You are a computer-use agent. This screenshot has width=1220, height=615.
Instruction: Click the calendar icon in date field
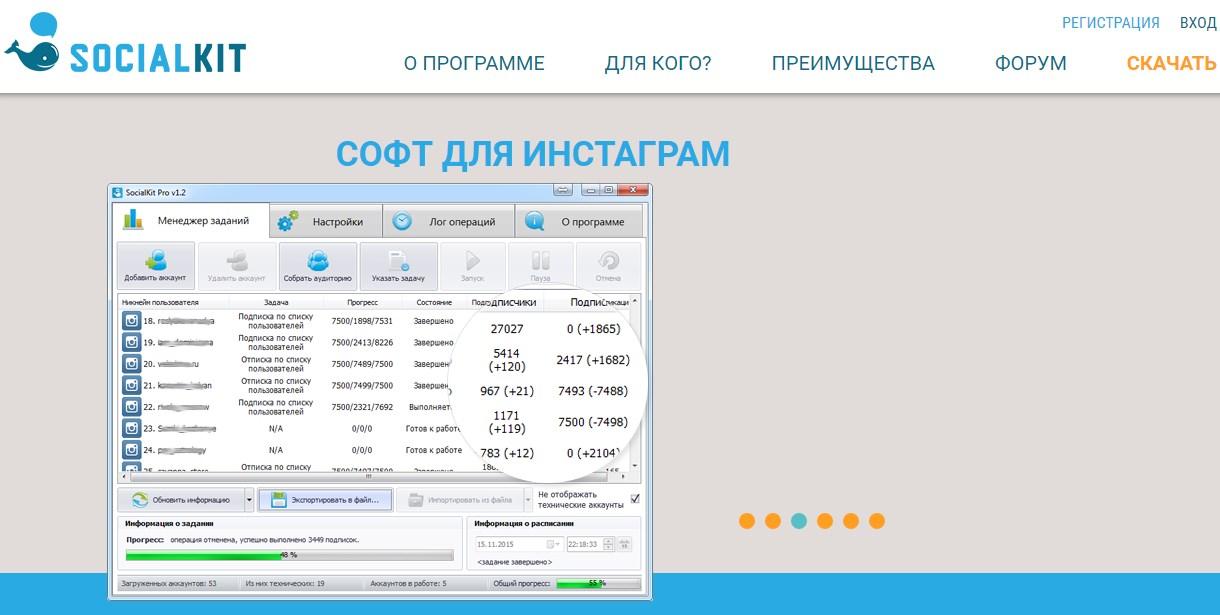[551, 544]
